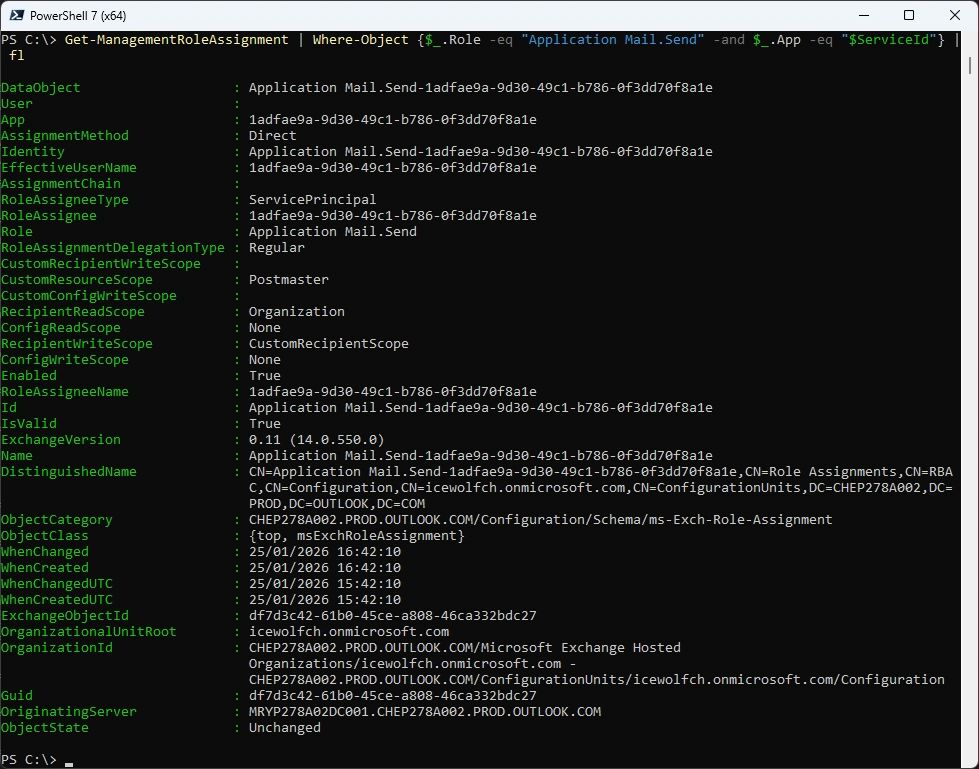
Task: Maximize the PowerShell 7 window
Action: (908, 15)
